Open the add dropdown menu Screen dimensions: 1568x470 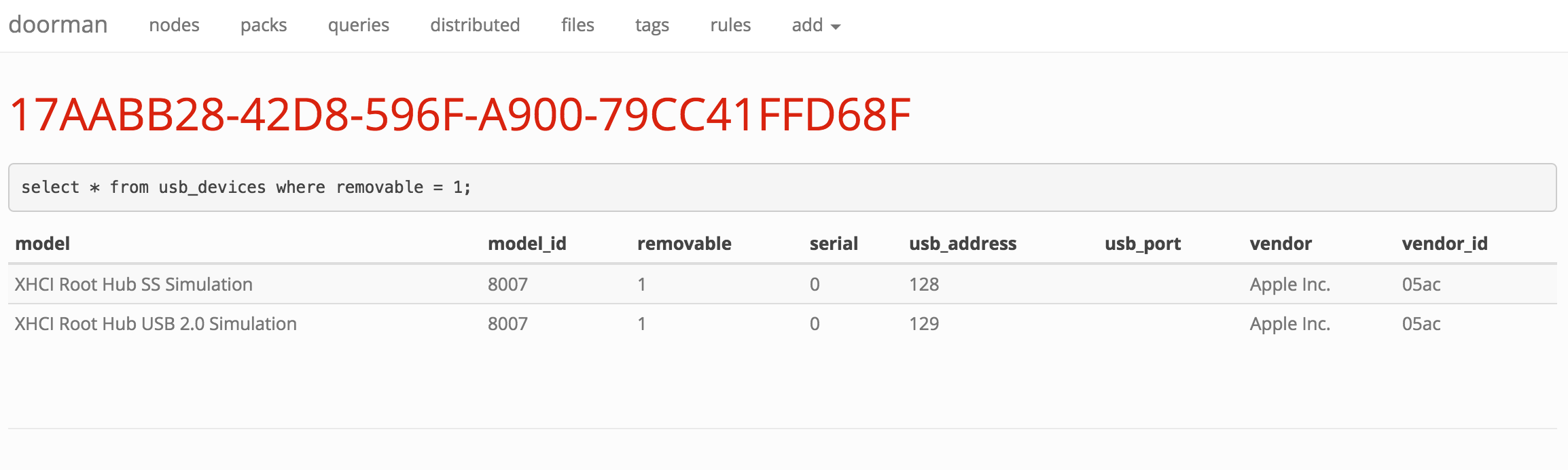[814, 25]
